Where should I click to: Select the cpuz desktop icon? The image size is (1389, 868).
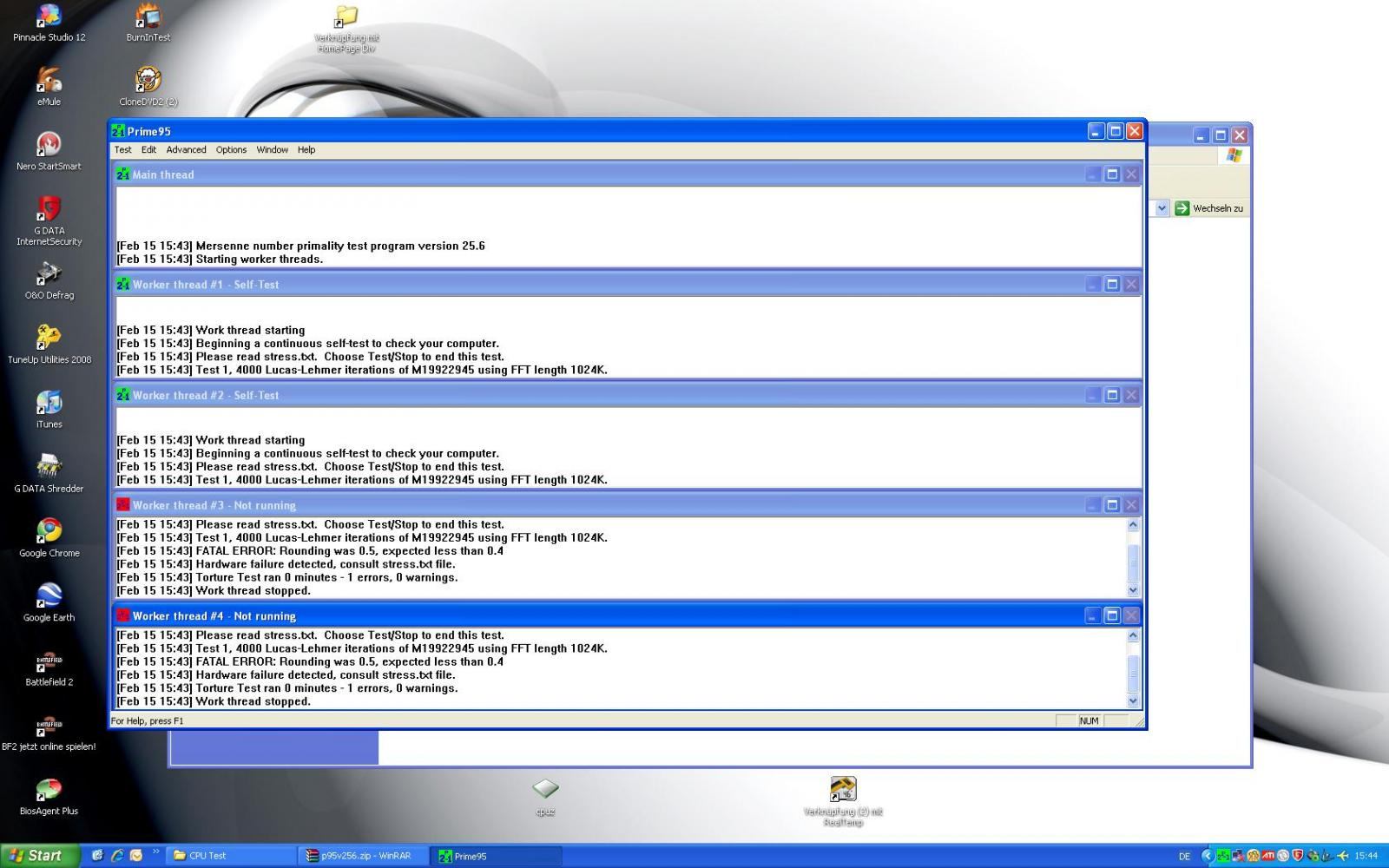click(x=545, y=796)
